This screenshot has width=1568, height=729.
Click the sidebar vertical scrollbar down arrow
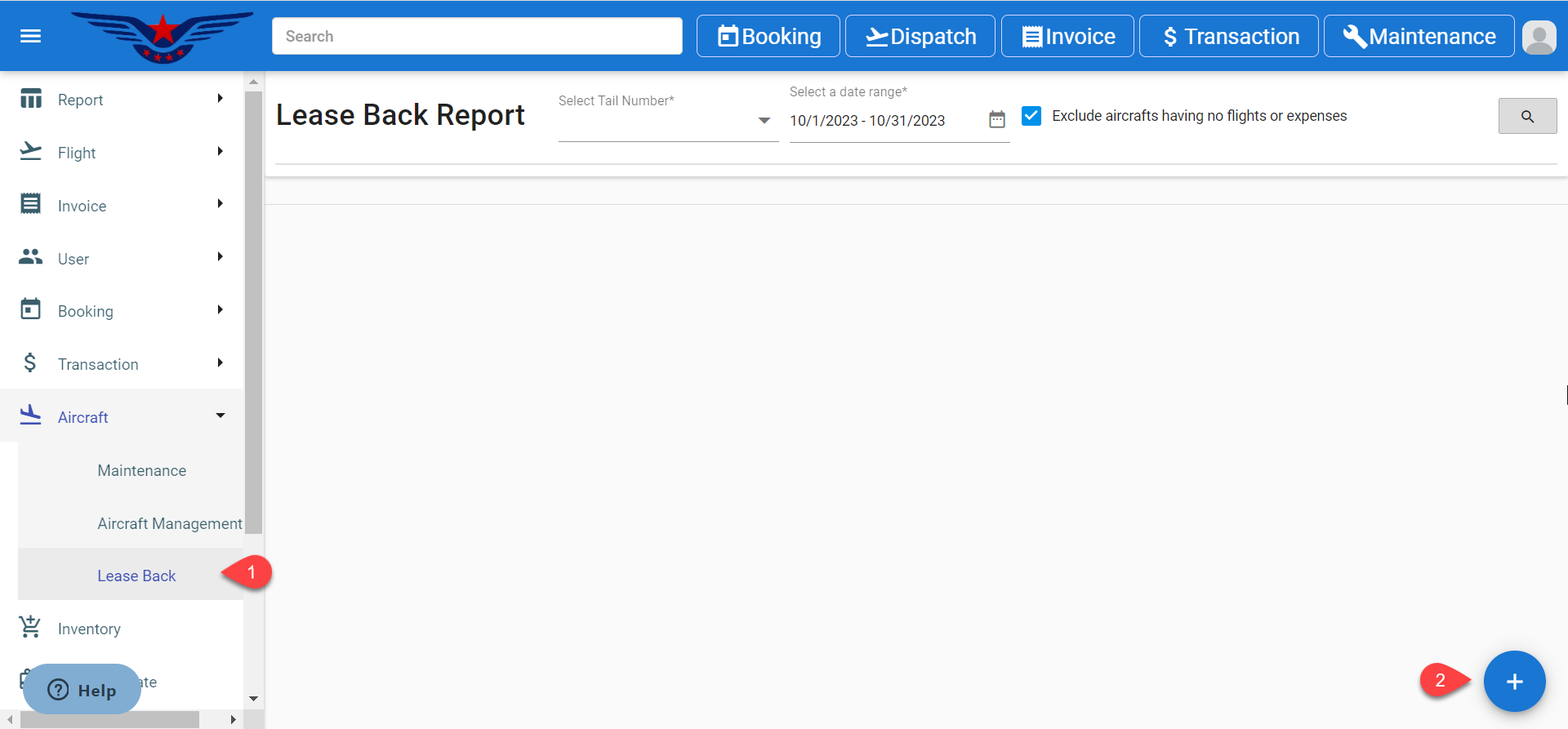click(x=253, y=699)
